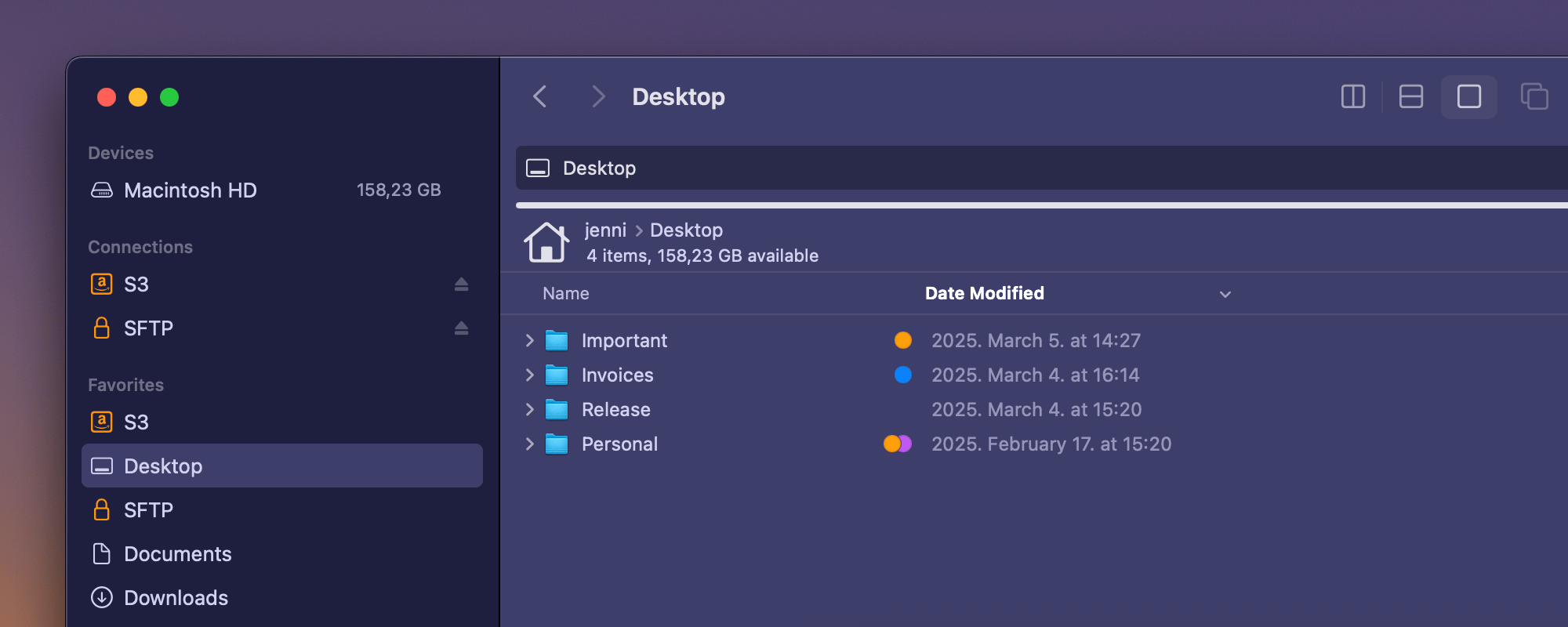
Task: Click Desktop in the breadcrumb path
Action: (x=687, y=230)
